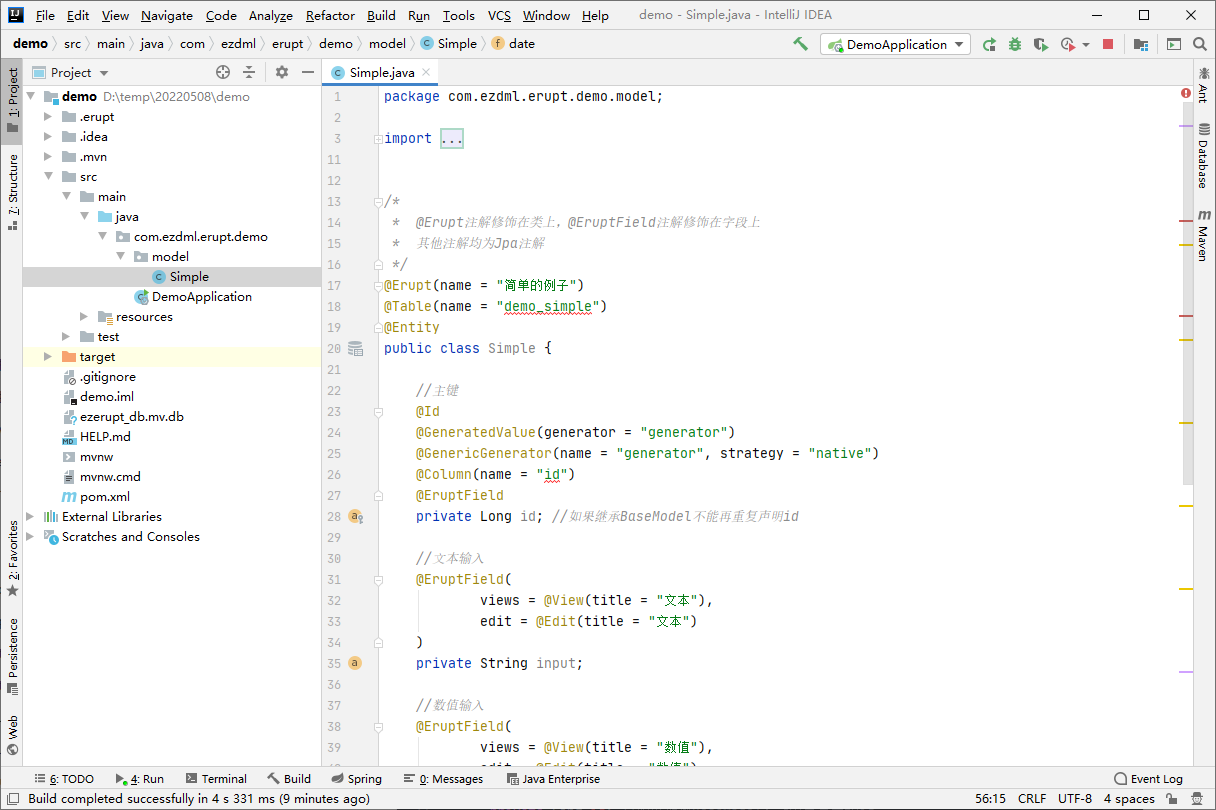
Task: Click the CRLF line separator in status bar
Action: pos(1032,799)
